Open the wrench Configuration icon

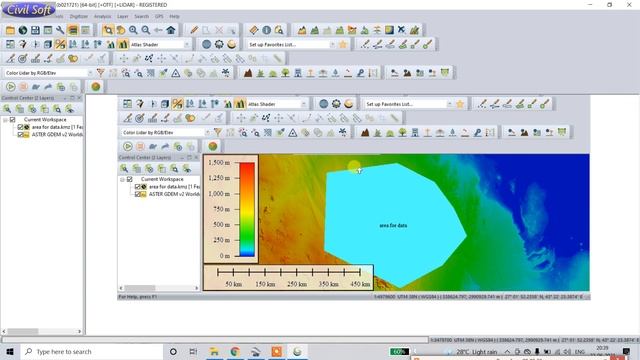tap(60, 30)
